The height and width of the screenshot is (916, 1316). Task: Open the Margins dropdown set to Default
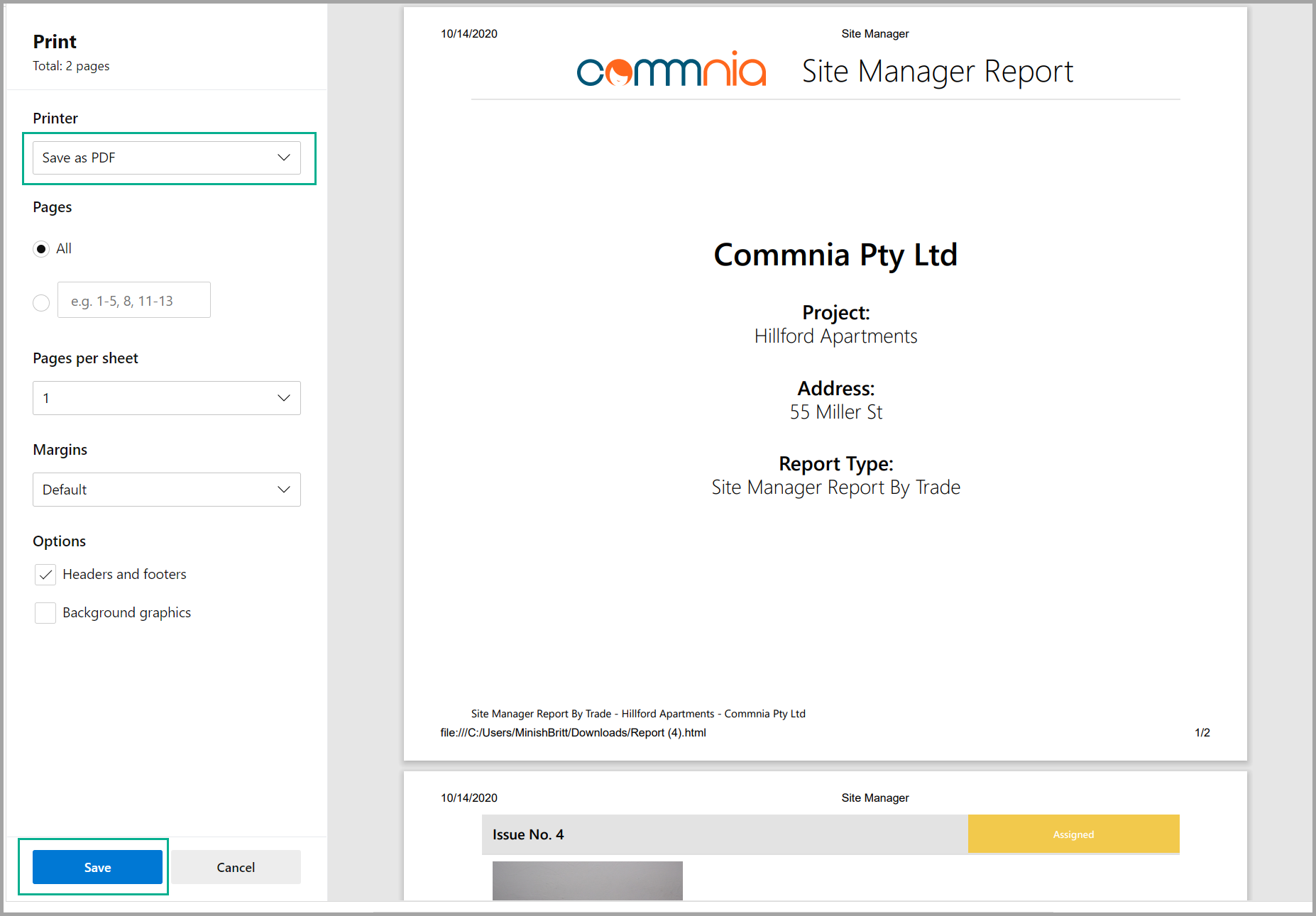(x=167, y=490)
